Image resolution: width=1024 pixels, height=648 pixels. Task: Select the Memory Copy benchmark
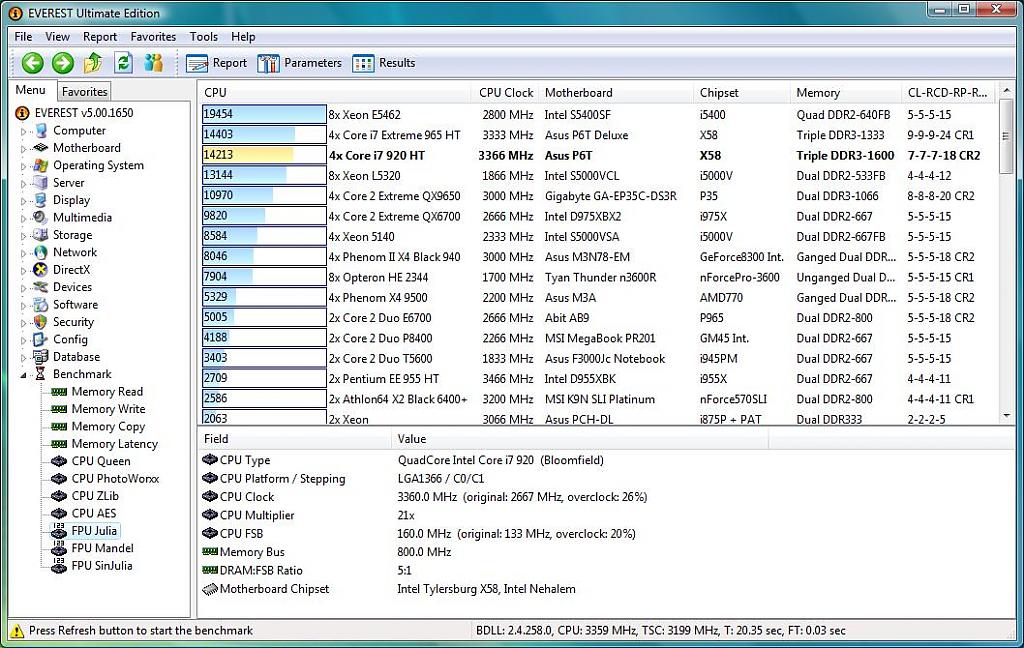point(108,427)
